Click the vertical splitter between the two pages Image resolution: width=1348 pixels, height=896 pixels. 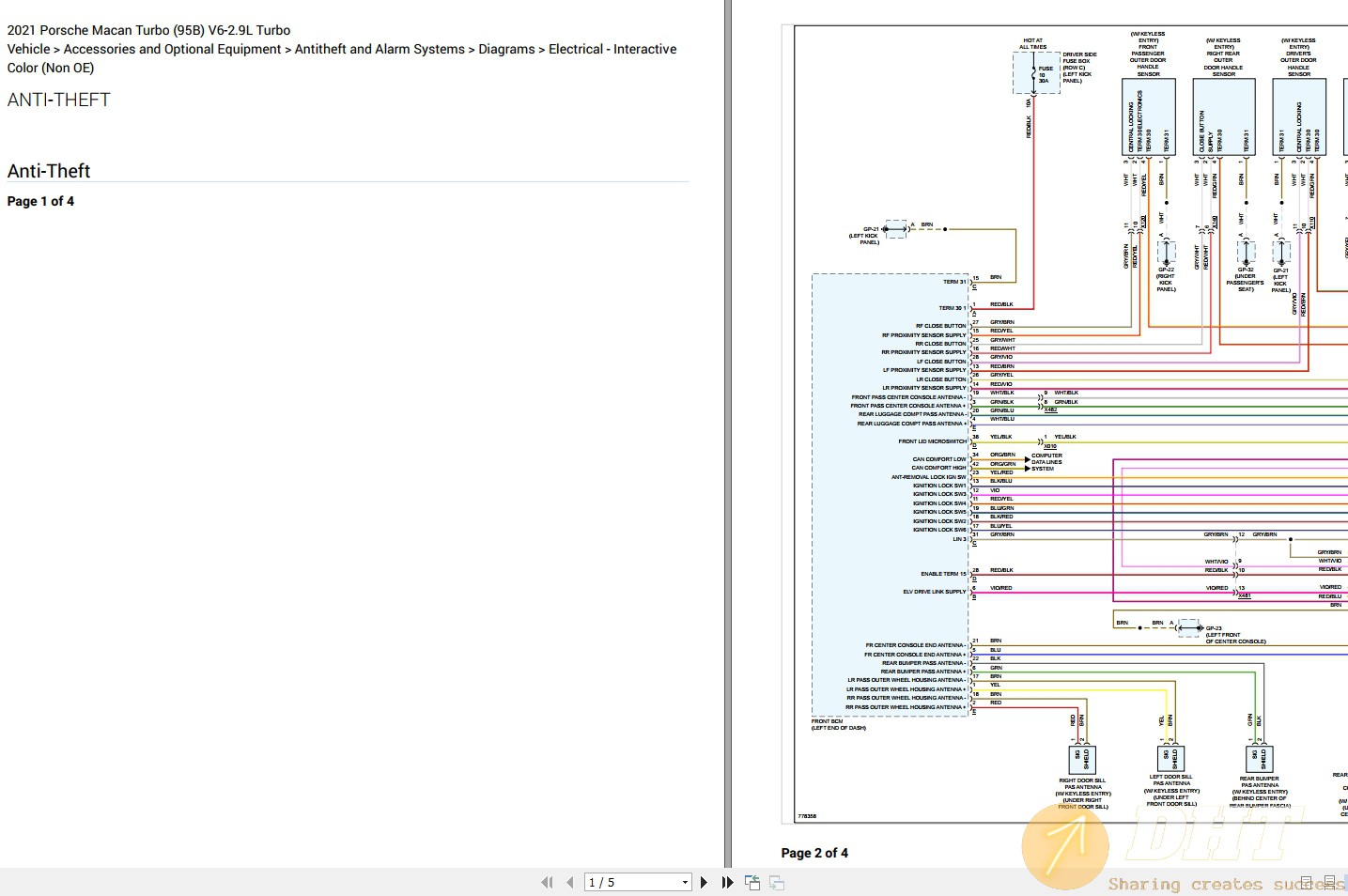(x=728, y=432)
